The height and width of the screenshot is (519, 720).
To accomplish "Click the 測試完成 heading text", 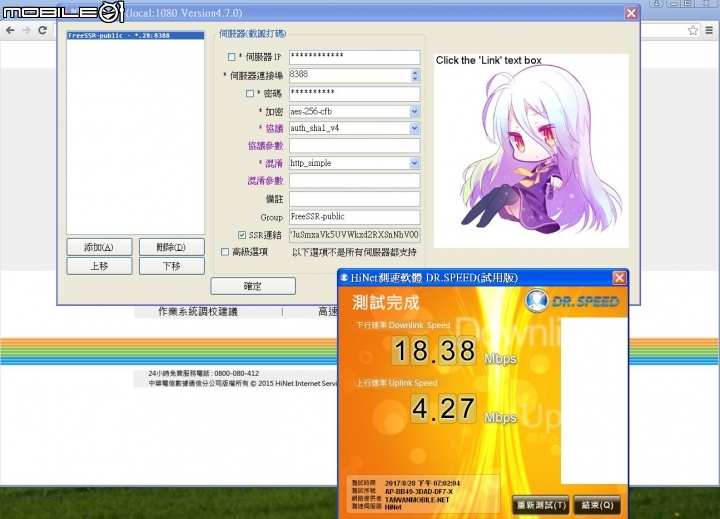I will click(386, 302).
